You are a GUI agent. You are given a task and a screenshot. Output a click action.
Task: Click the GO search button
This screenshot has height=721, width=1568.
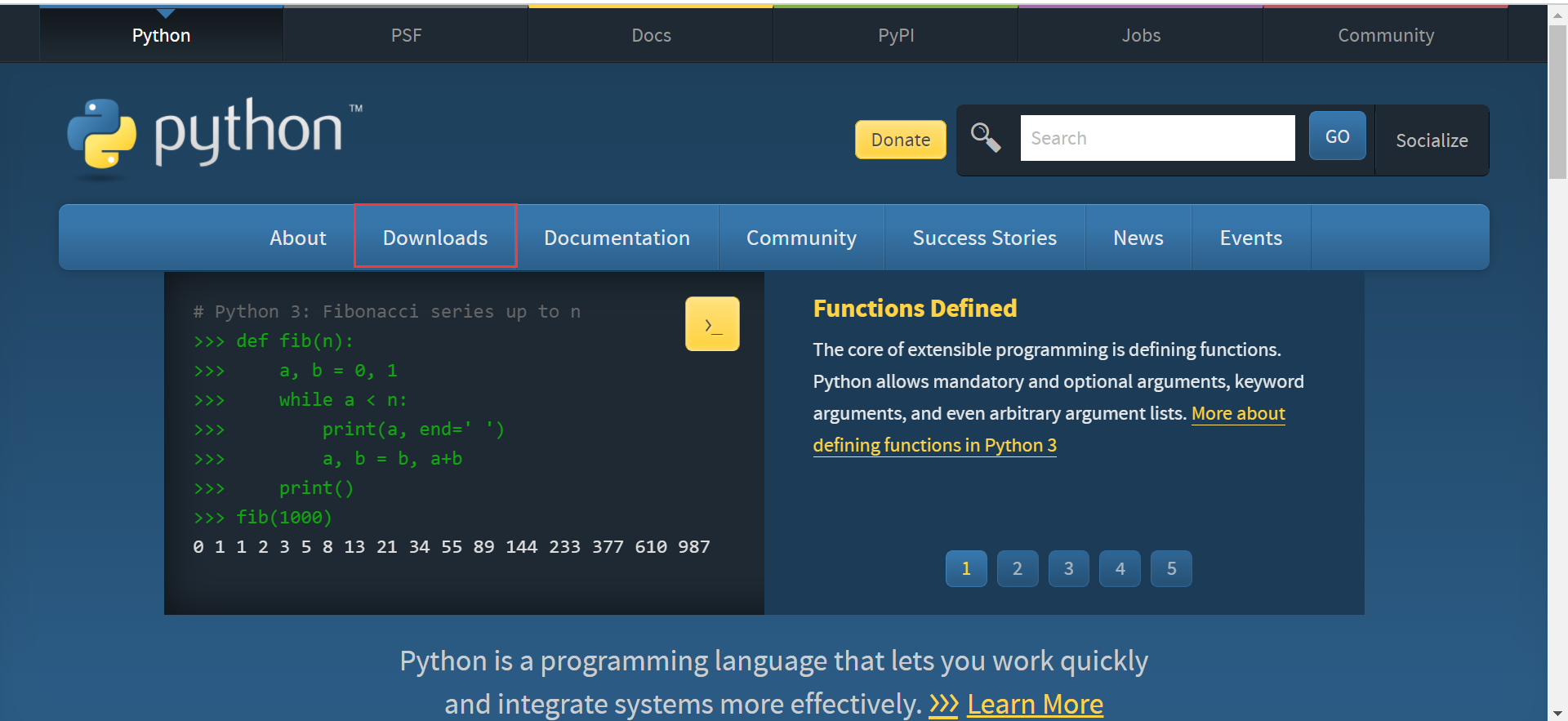[1337, 136]
